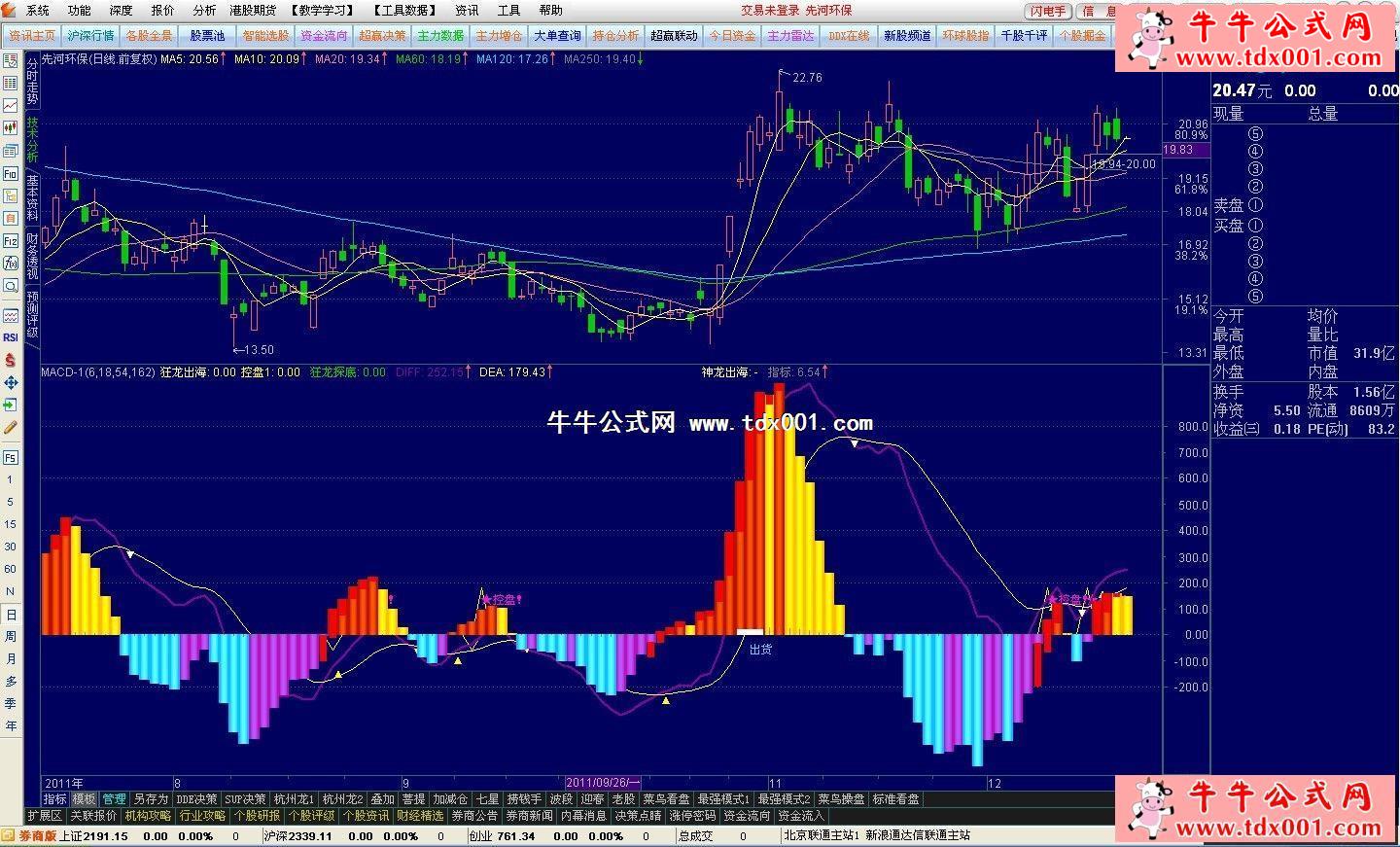Select the candlestick chart icon in sidebar
The width and height of the screenshot is (1400, 847).
[10, 127]
